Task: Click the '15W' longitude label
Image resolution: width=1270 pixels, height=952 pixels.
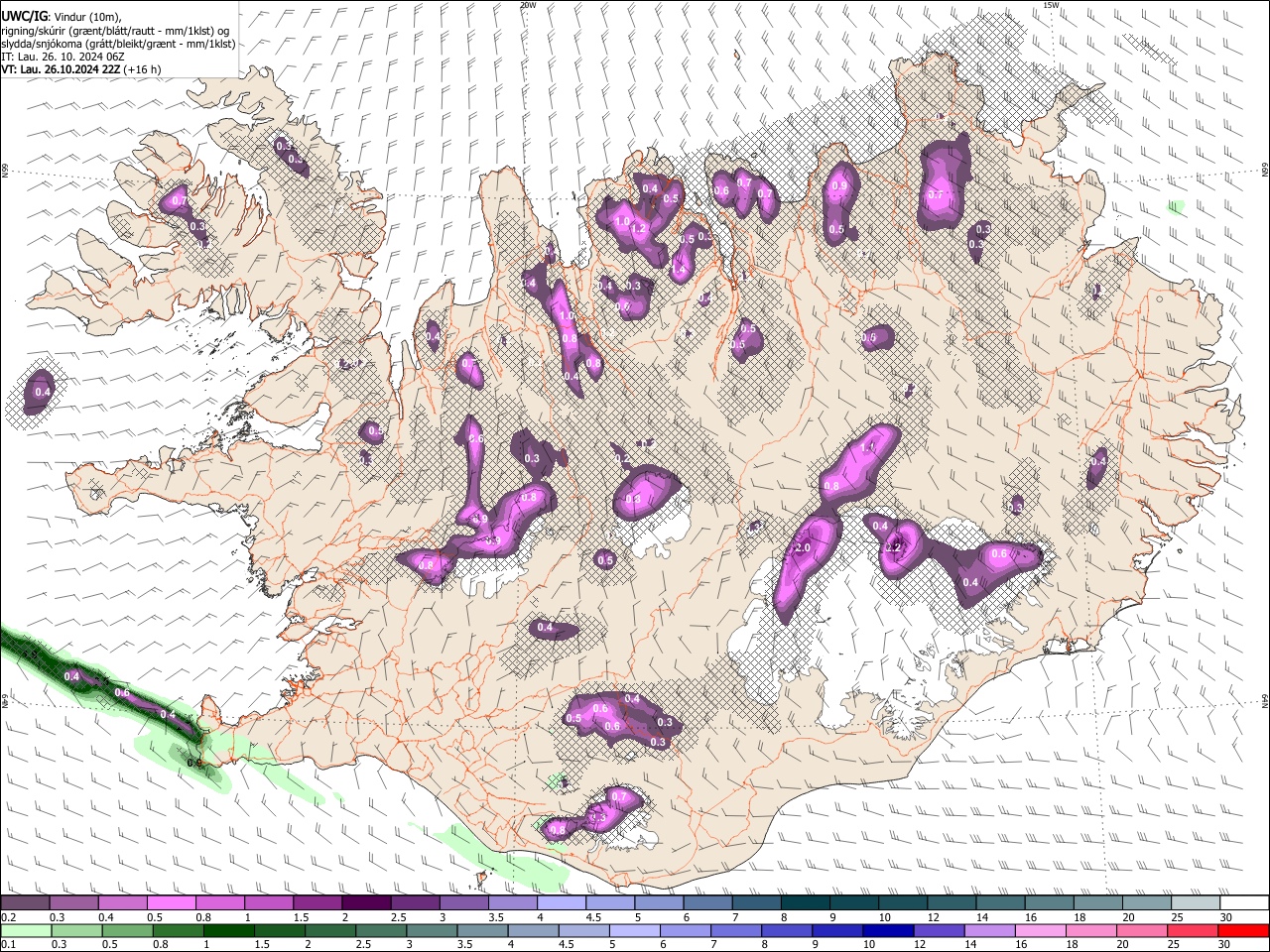Action: tap(1052, 5)
